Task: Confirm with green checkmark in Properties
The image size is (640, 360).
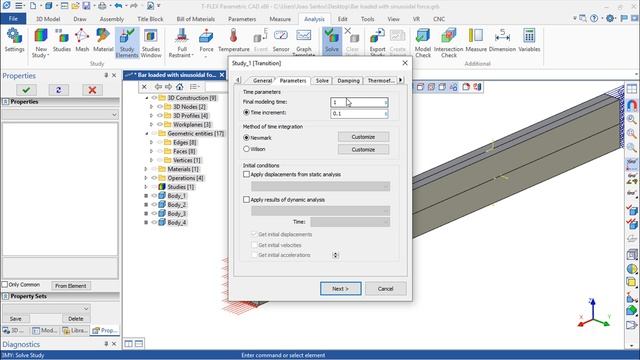Action: [27, 90]
